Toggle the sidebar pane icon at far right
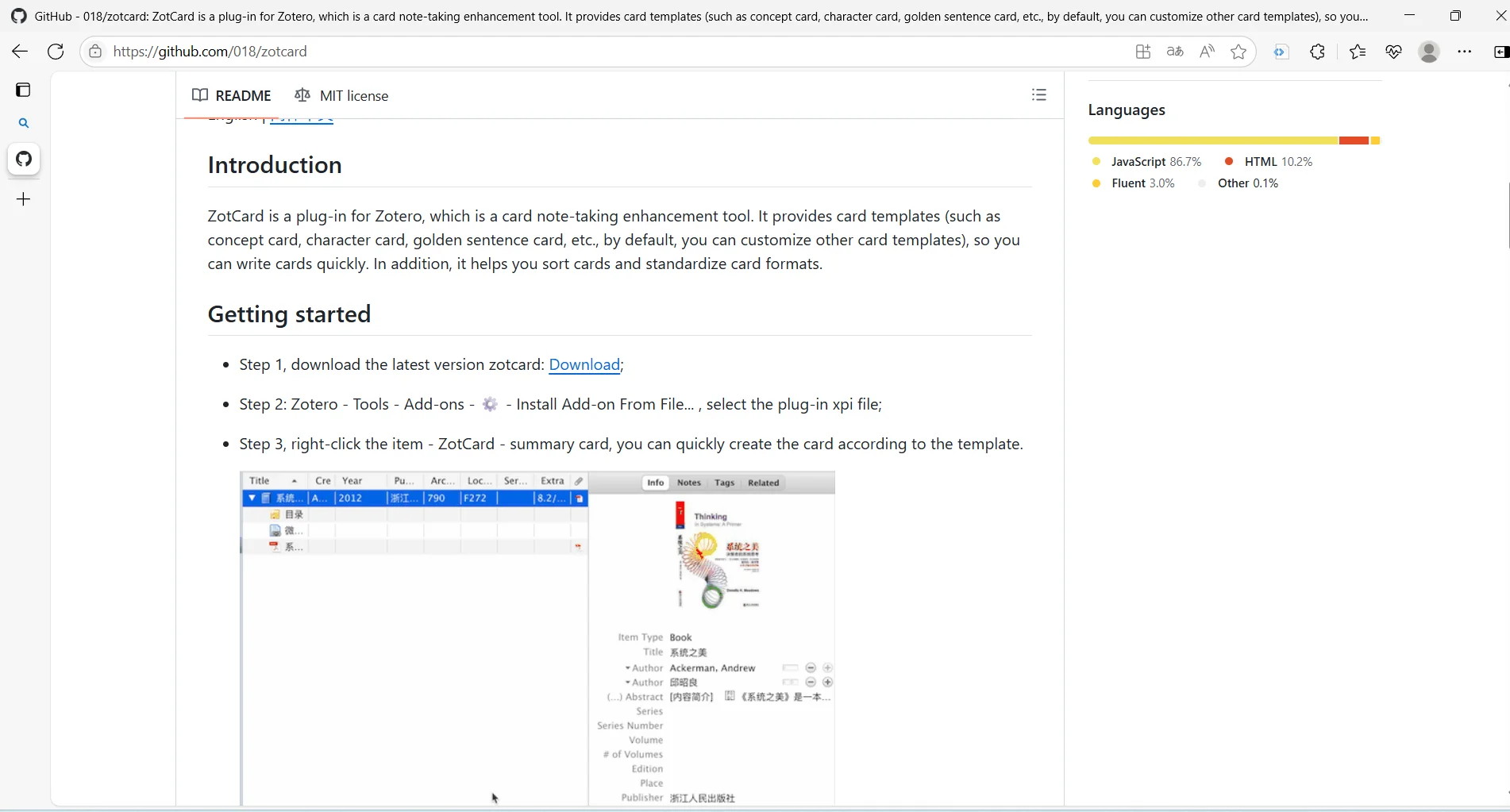The image size is (1510, 812). (1500, 52)
